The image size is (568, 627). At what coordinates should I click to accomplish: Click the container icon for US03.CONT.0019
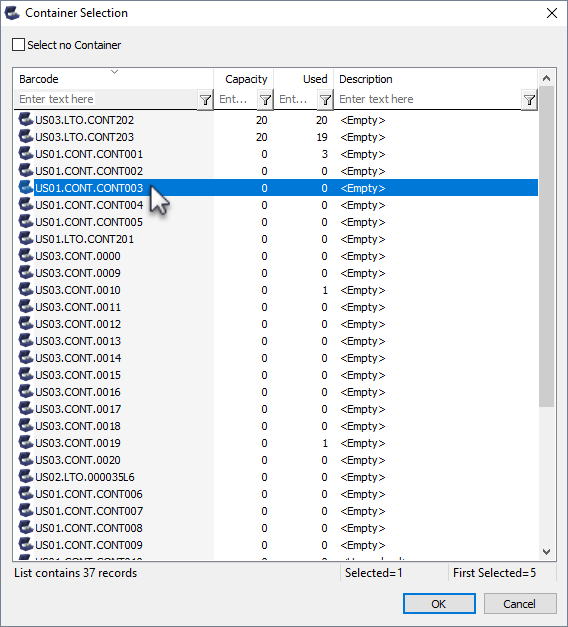tap(26, 443)
